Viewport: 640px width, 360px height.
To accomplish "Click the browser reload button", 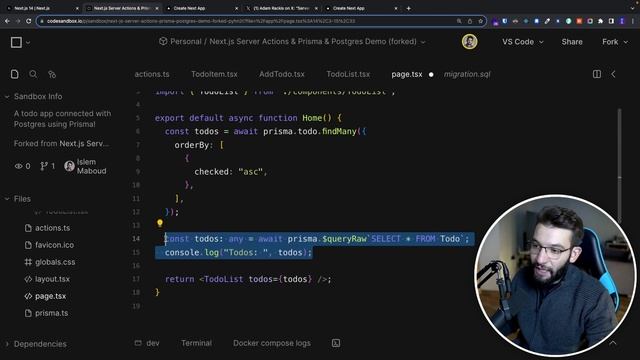I will (x=29, y=21).
